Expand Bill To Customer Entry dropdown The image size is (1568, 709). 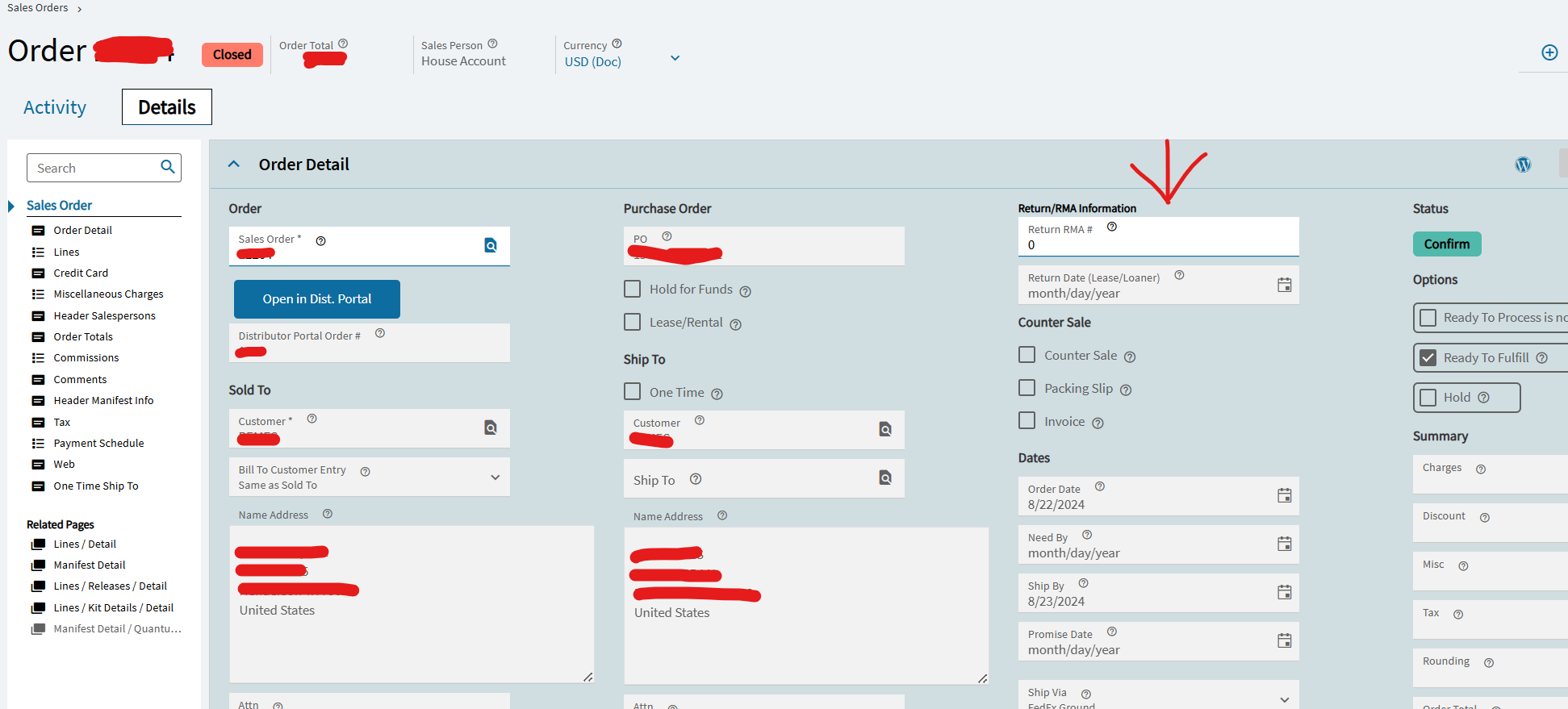[495, 478]
